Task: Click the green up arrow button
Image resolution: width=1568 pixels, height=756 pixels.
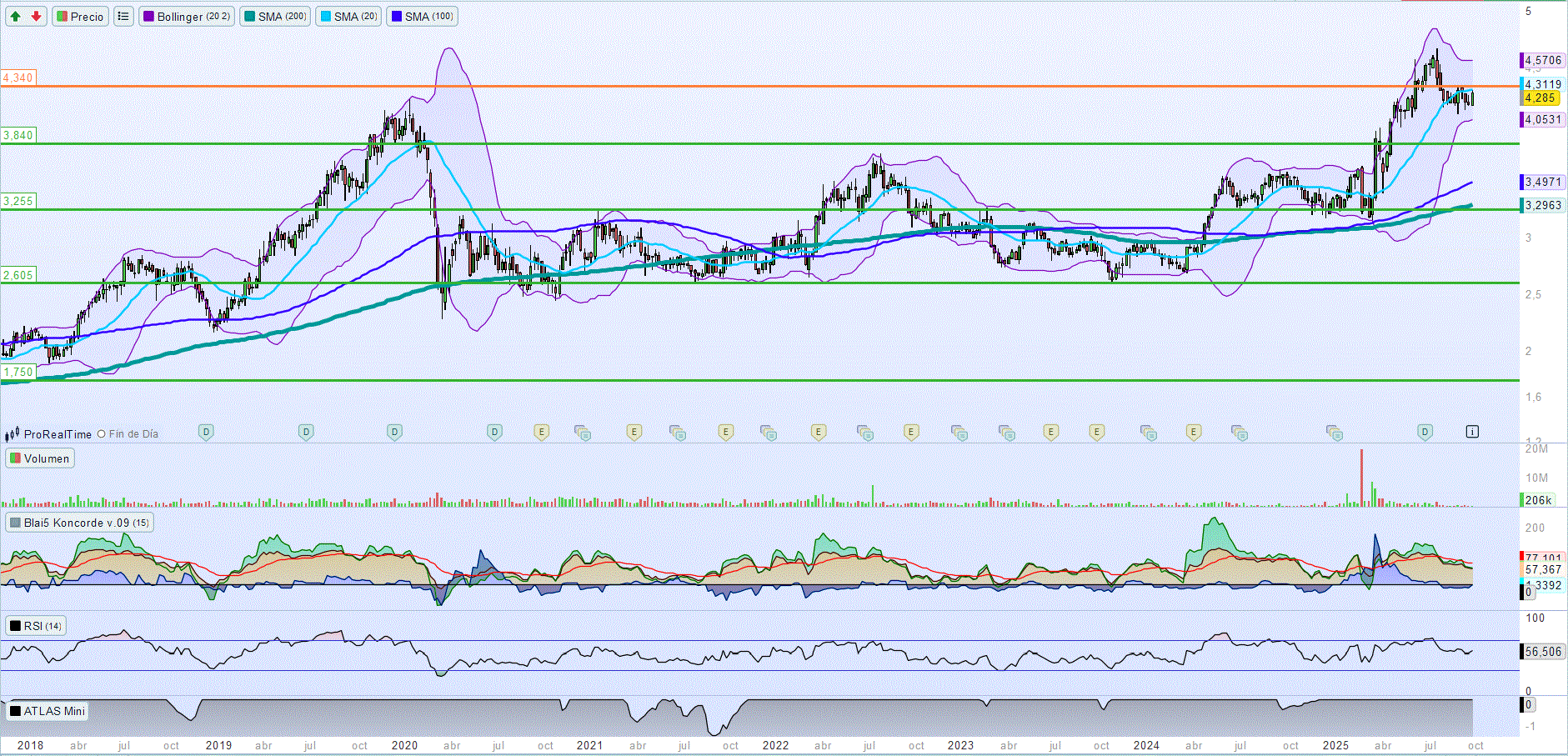Action: [16, 17]
